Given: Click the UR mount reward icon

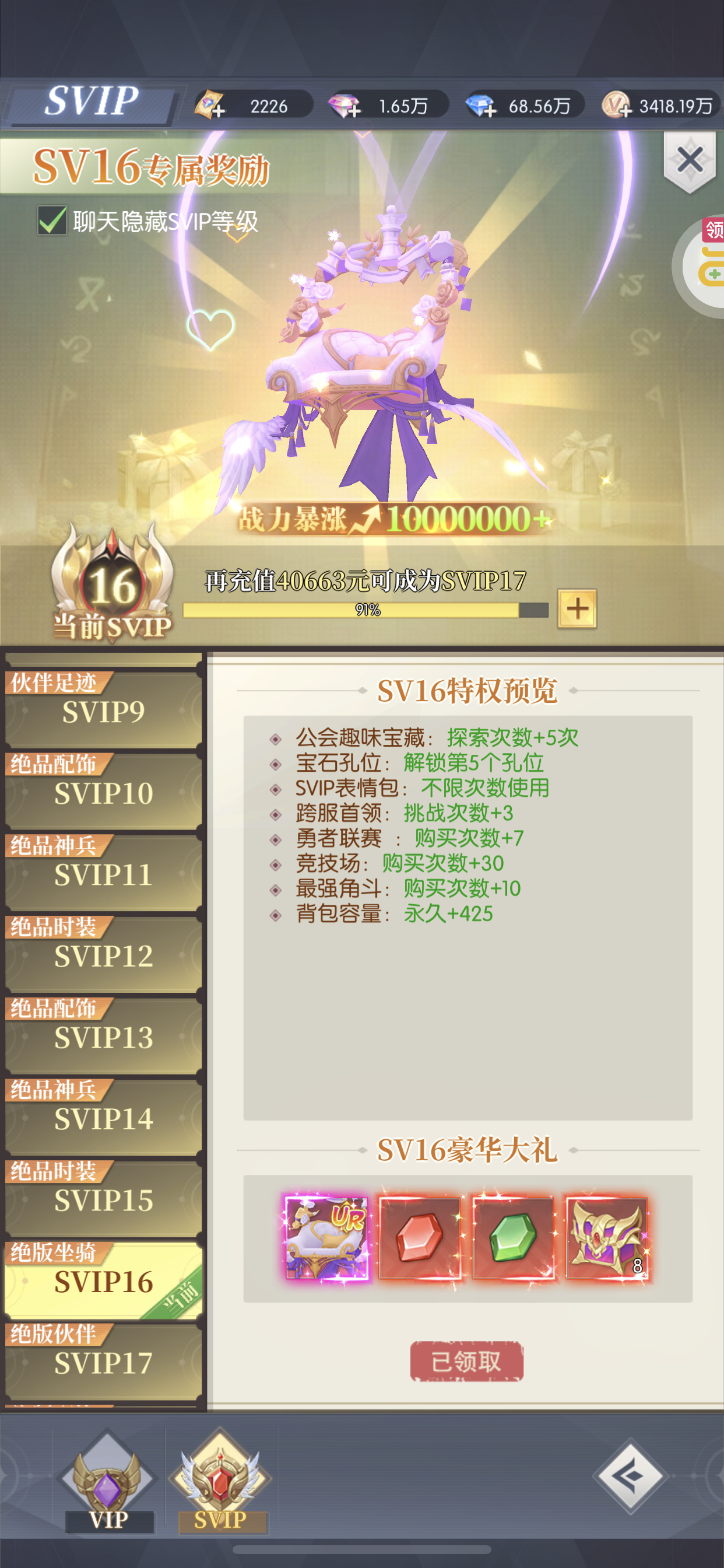Looking at the screenshot, I should click(326, 1238).
